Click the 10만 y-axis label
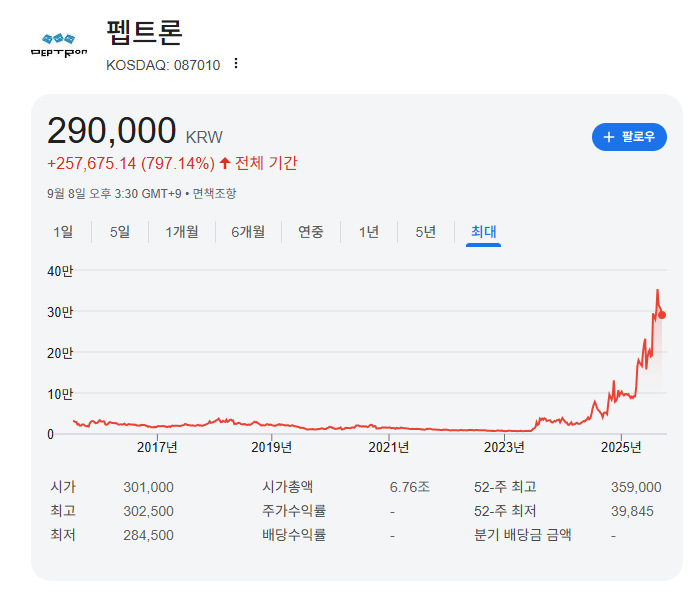This screenshot has width=700, height=597. pos(60,394)
